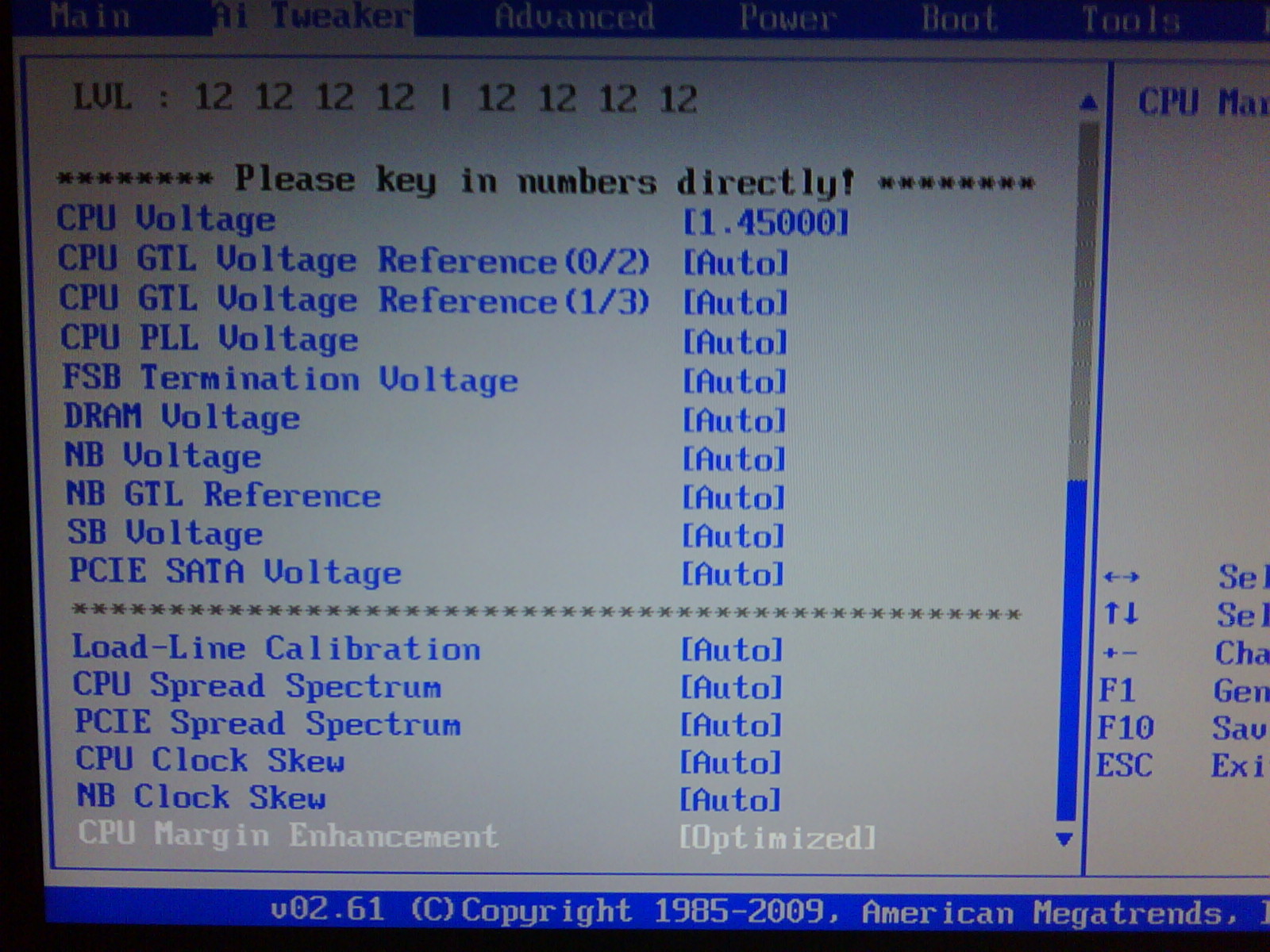Select CPU GTL Voltage Reference (0/2) label
The height and width of the screenshot is (952, 1270).
point(354,259)
